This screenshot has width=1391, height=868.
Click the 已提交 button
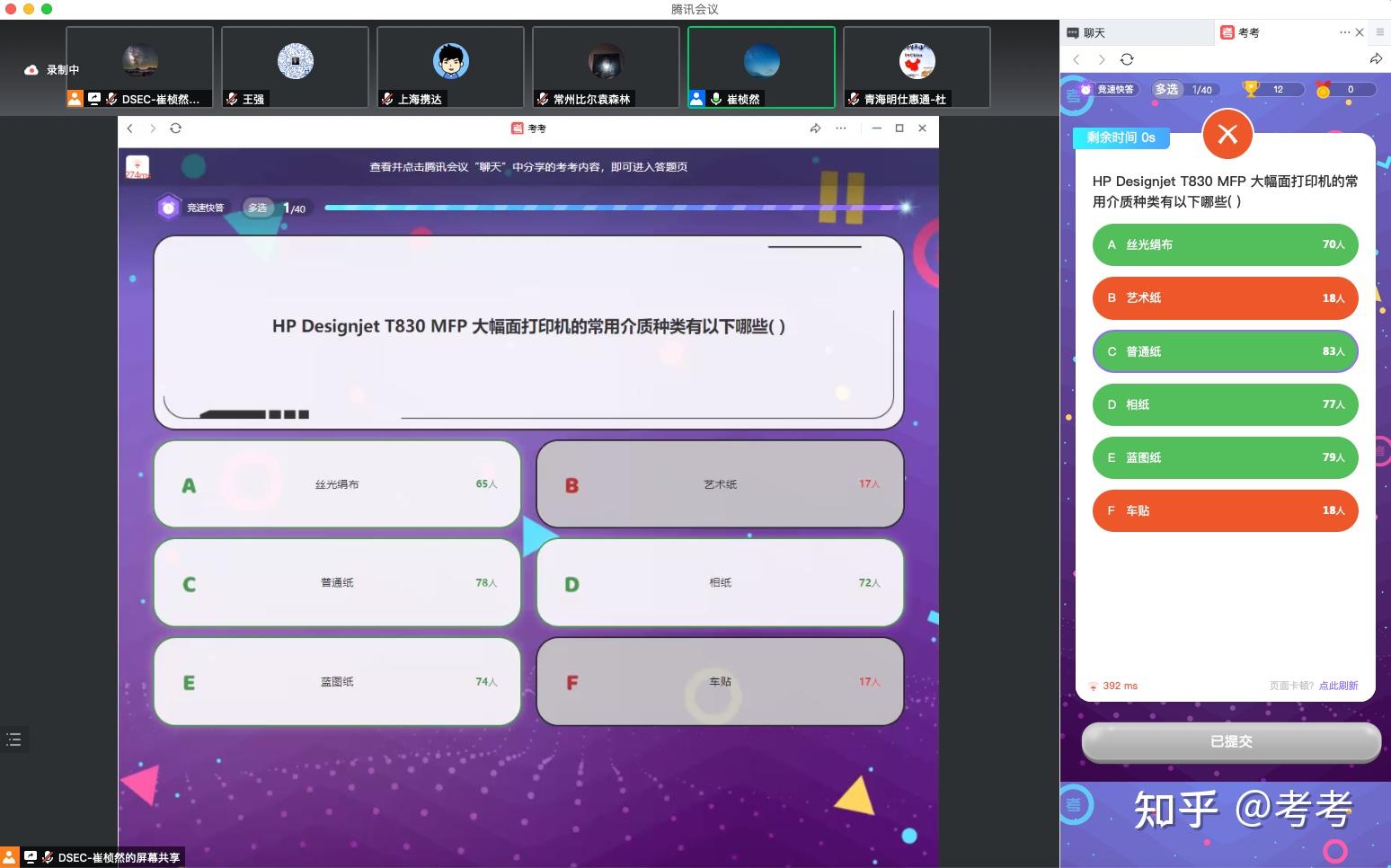tap(1231, 741)
